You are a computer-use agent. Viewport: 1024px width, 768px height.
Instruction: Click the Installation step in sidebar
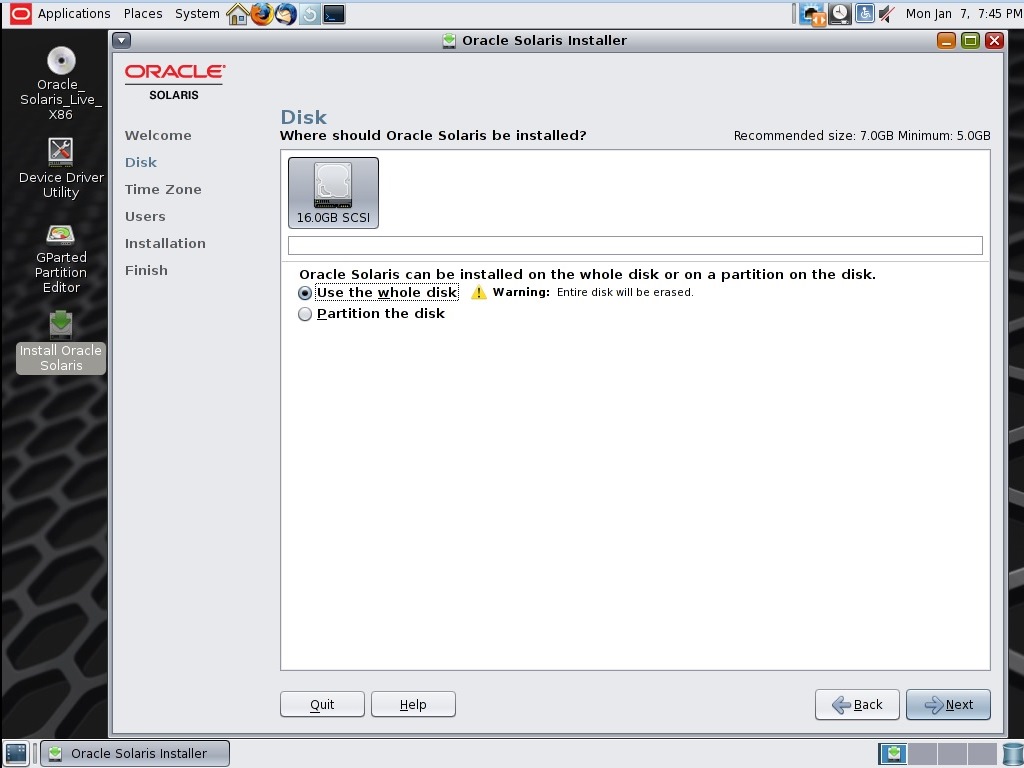(x=165, y=243)
